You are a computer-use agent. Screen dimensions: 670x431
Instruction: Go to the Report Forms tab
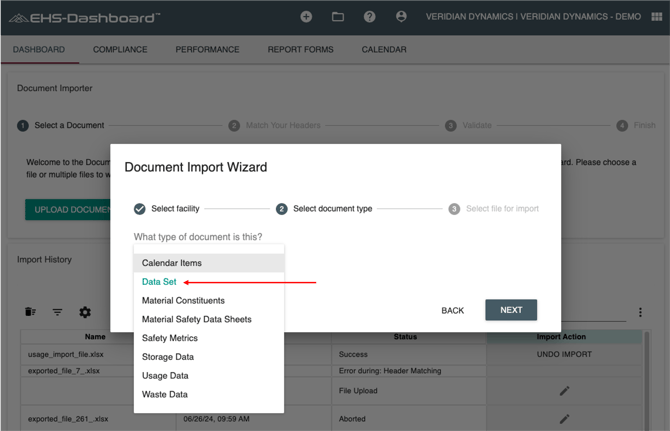click(300, 49)
